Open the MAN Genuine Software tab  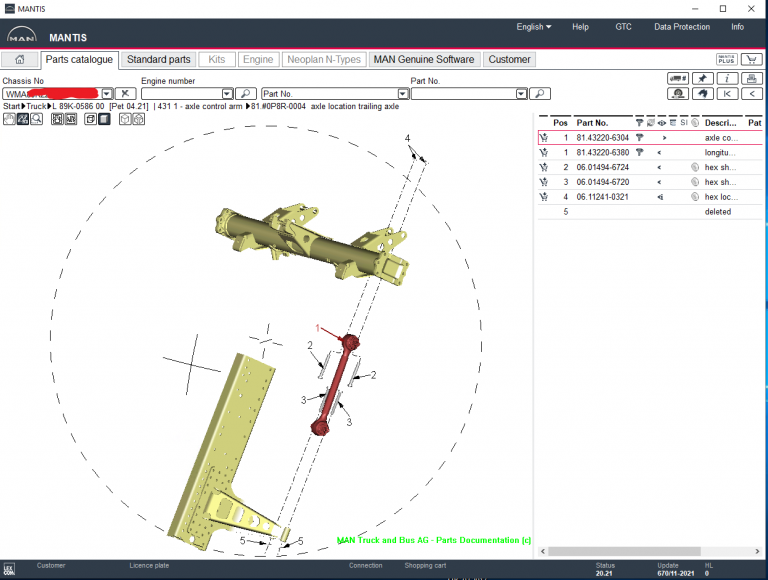(424, 60)
